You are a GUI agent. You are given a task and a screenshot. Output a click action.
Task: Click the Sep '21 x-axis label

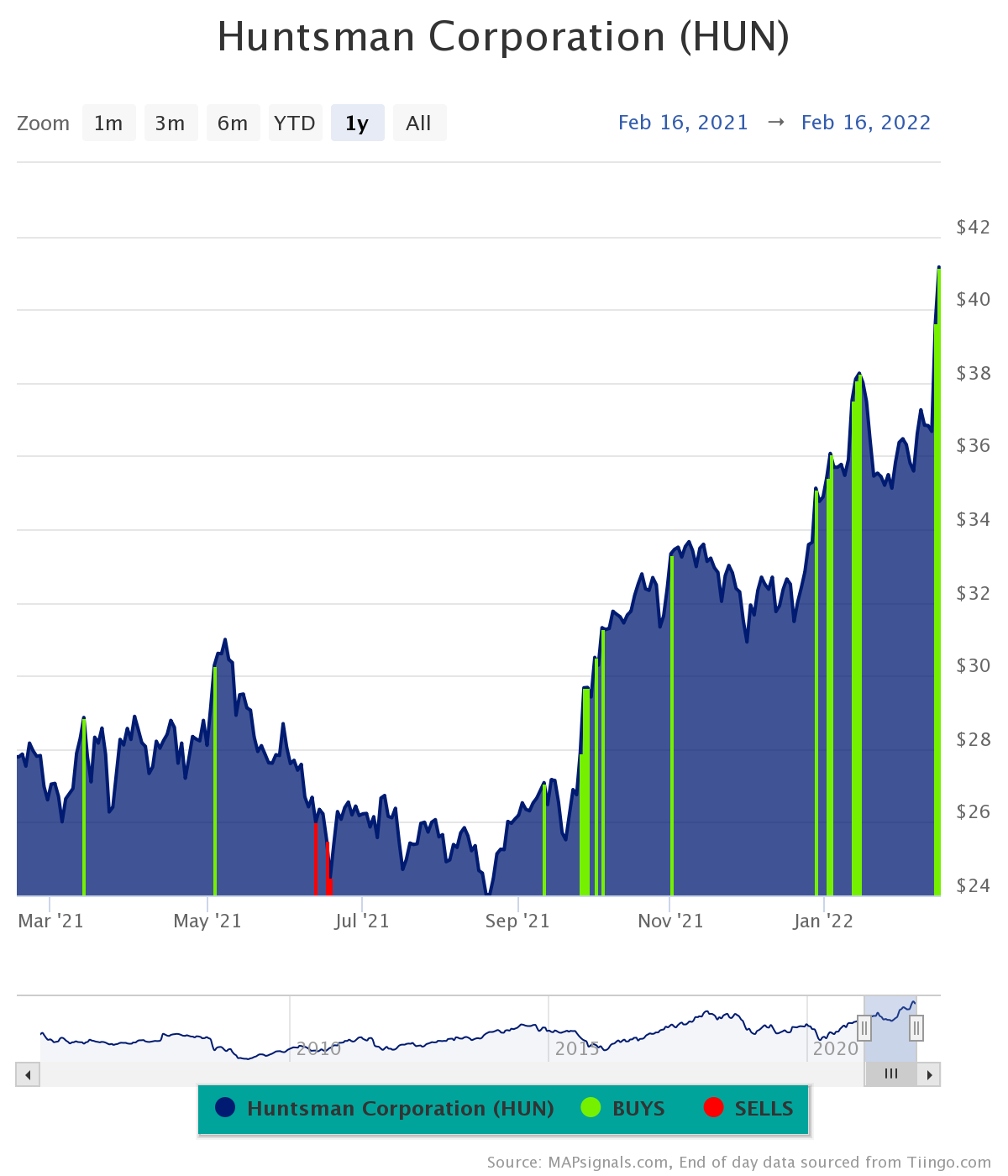click(x=517, y=921)
